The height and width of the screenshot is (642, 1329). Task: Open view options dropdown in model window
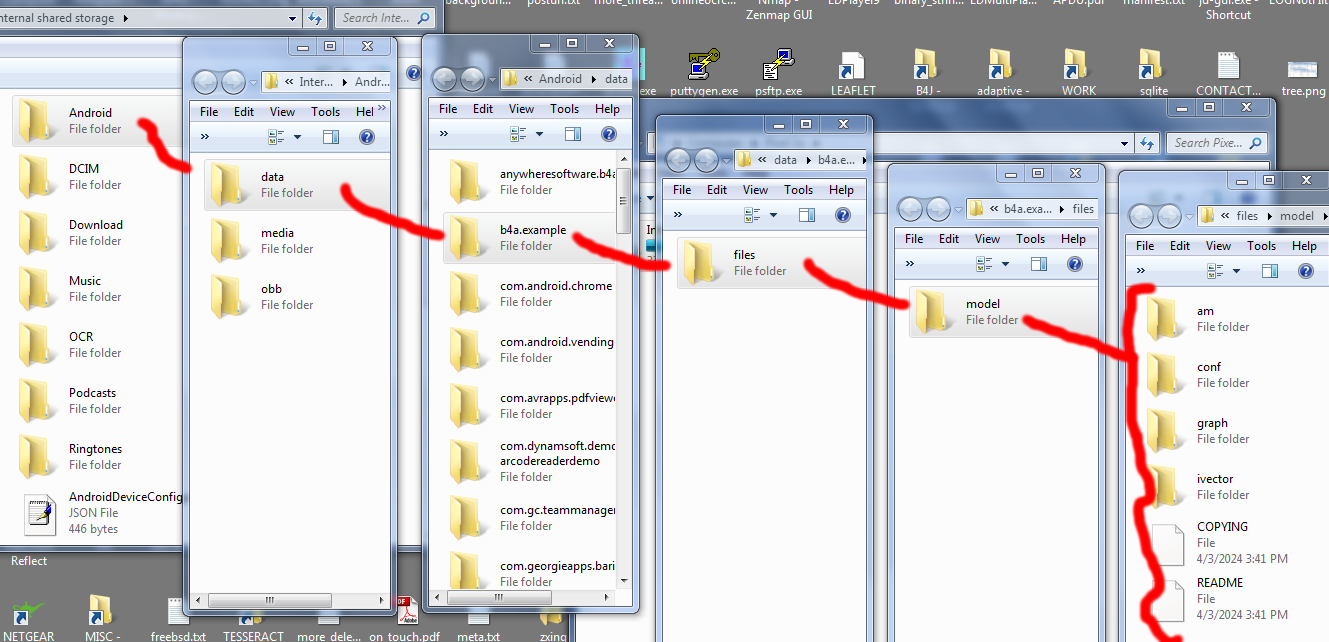click(1238, 271)
